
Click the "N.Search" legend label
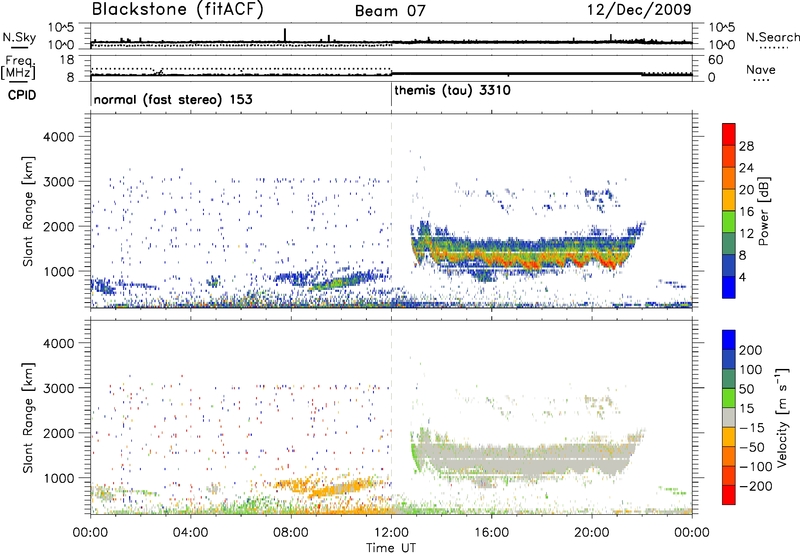[x=772, y=37]
